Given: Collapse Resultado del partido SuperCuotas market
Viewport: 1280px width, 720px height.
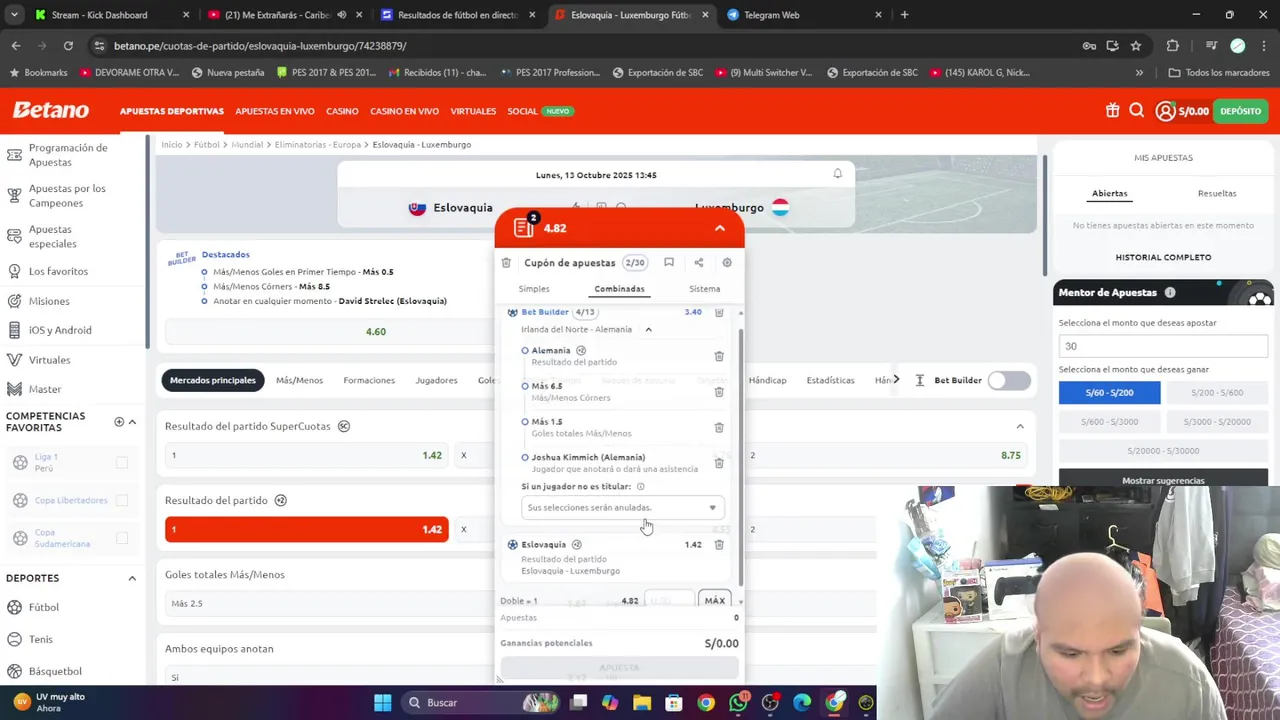Looking at the screenshot, I should click(1020, 426).
